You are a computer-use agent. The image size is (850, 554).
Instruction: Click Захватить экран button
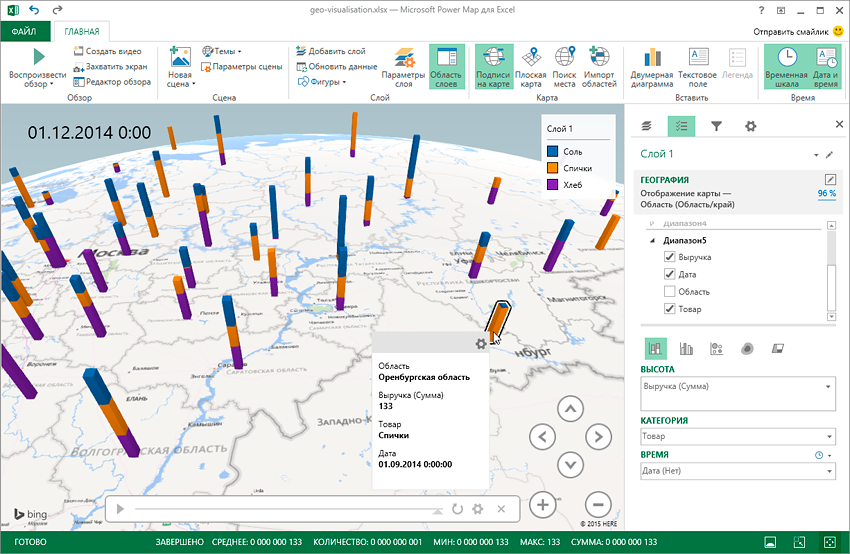pos(111,67)
